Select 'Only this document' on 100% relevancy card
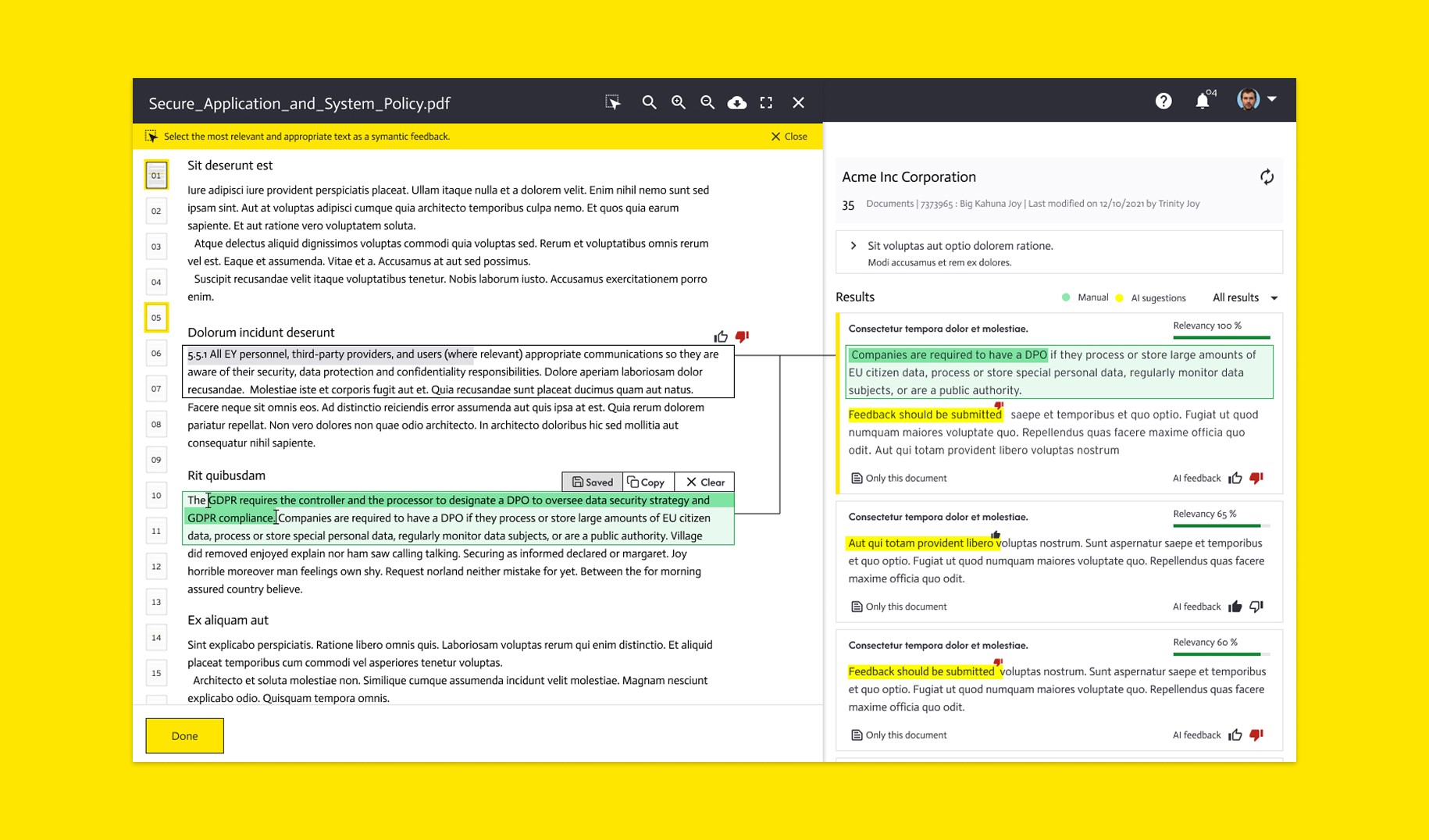 pos(899,478)
